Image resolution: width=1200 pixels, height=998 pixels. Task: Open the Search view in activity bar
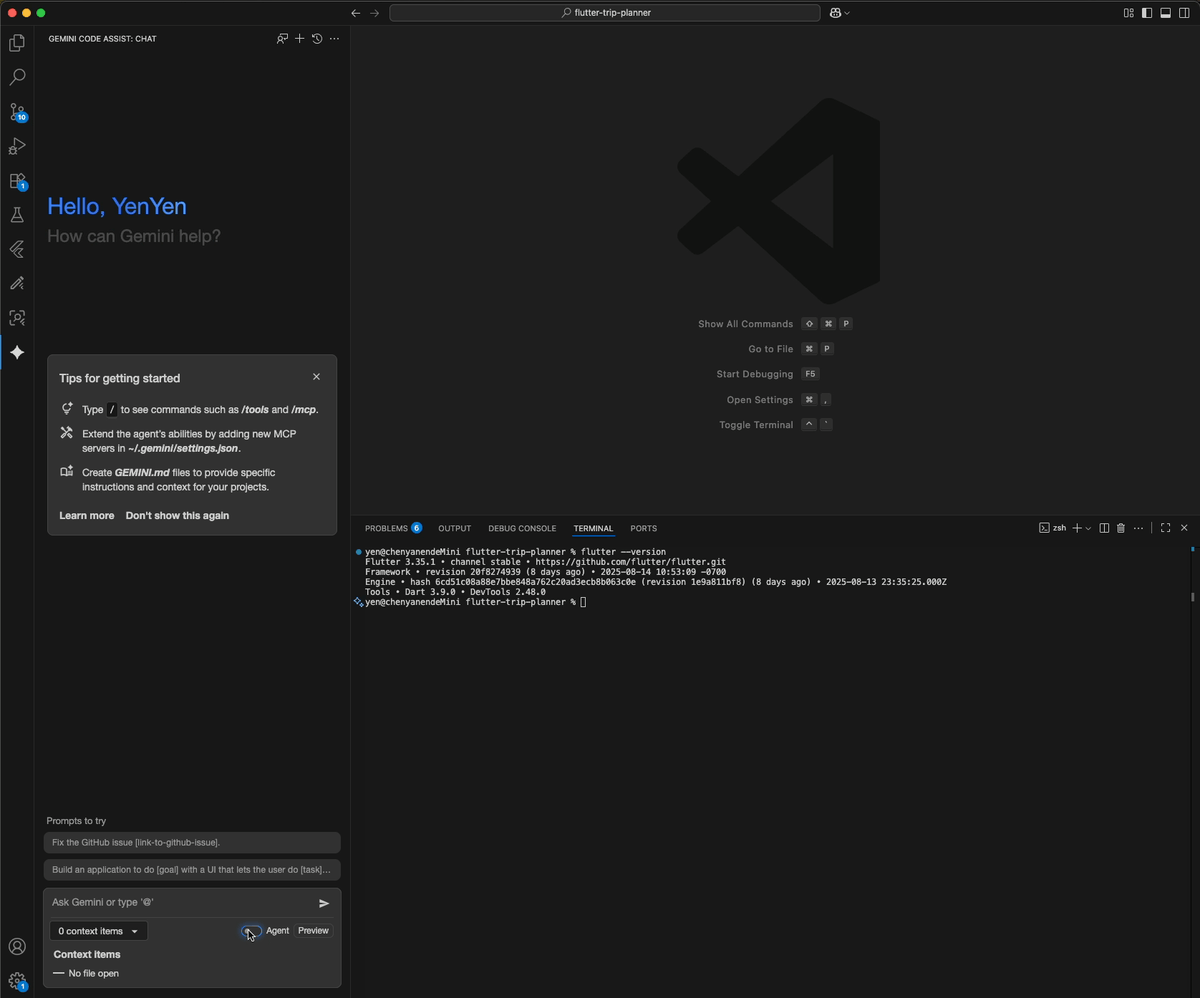[17, 77]
